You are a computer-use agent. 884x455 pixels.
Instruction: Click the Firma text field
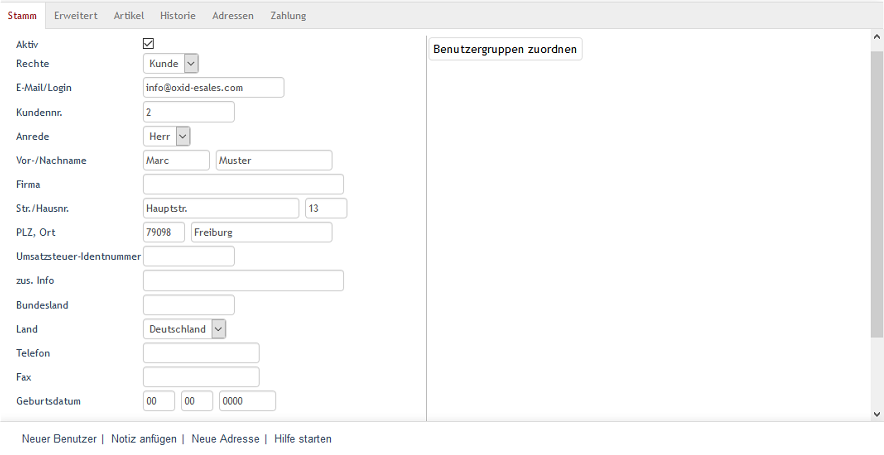pyautogui.click(x=243, y=184)
